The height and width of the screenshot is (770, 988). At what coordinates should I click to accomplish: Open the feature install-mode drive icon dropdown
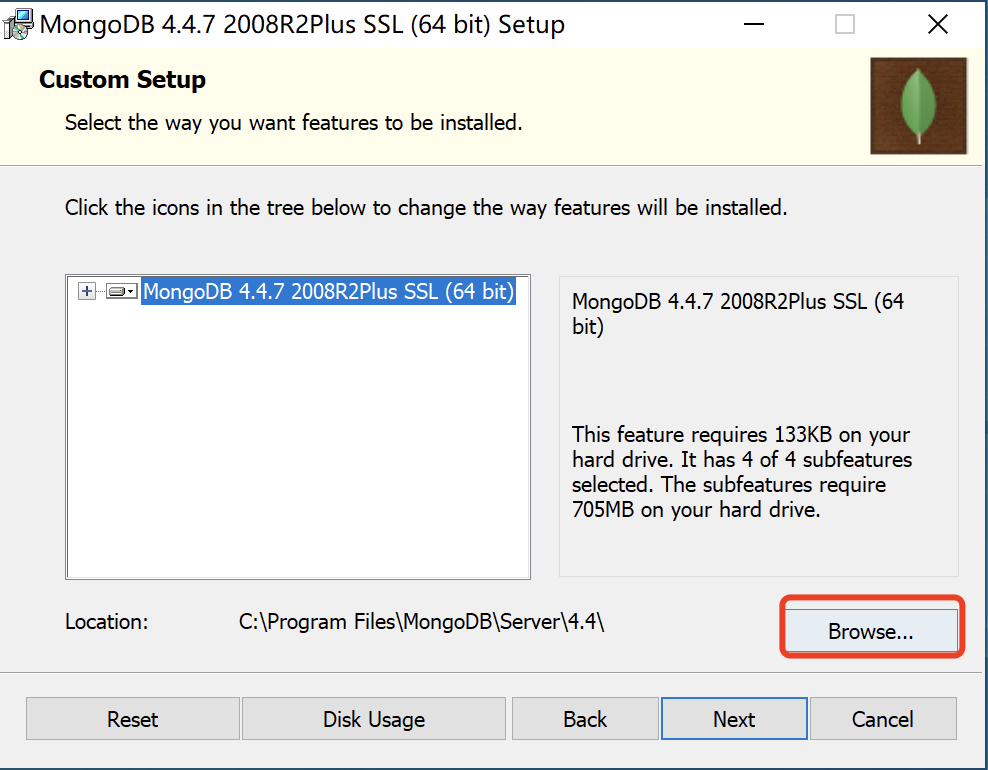[122, 291]
